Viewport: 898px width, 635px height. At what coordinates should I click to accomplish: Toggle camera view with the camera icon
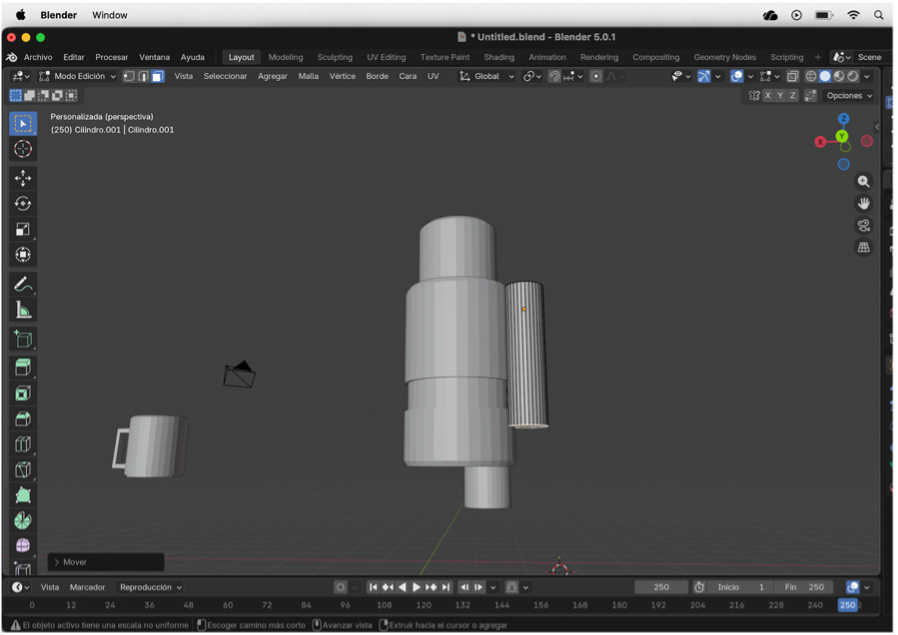pos(864,225)
